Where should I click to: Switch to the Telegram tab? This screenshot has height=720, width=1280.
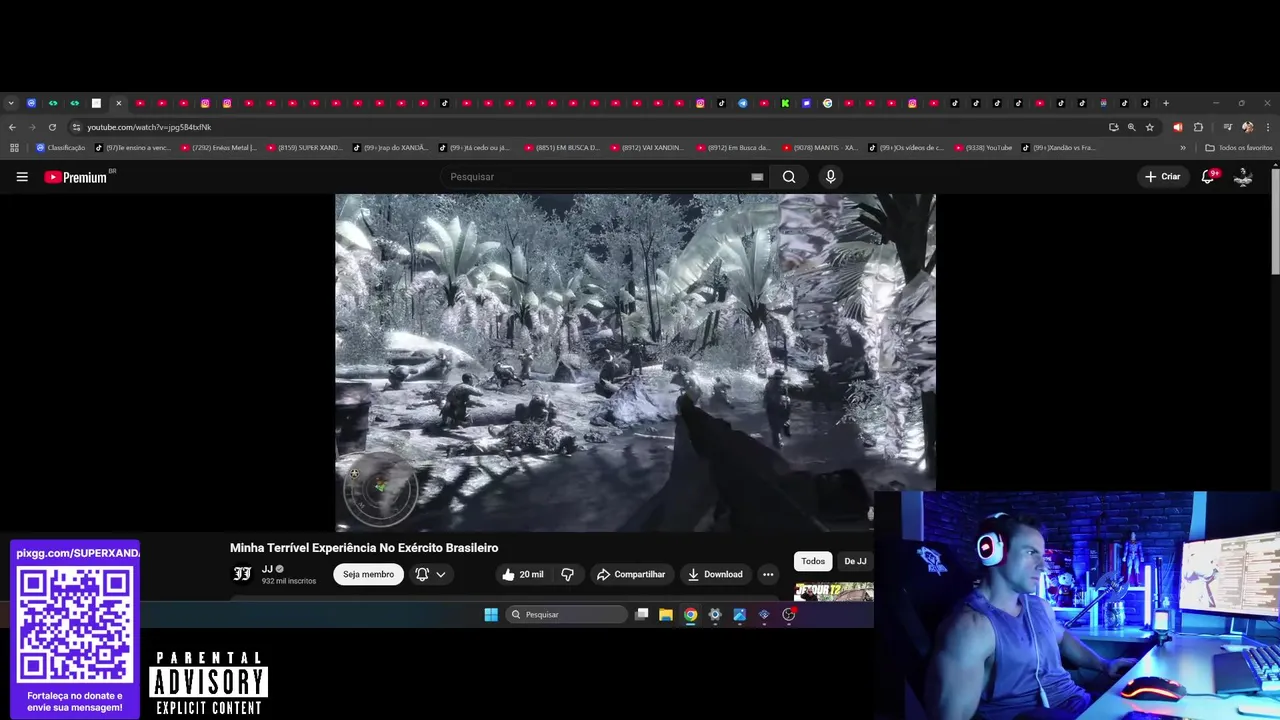pos(743,103)
